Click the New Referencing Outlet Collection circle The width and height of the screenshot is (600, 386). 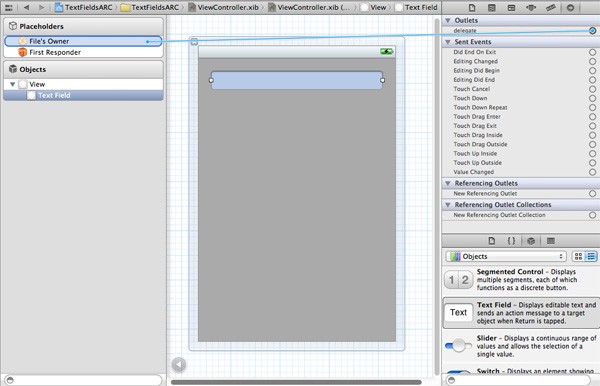point(592,215)
